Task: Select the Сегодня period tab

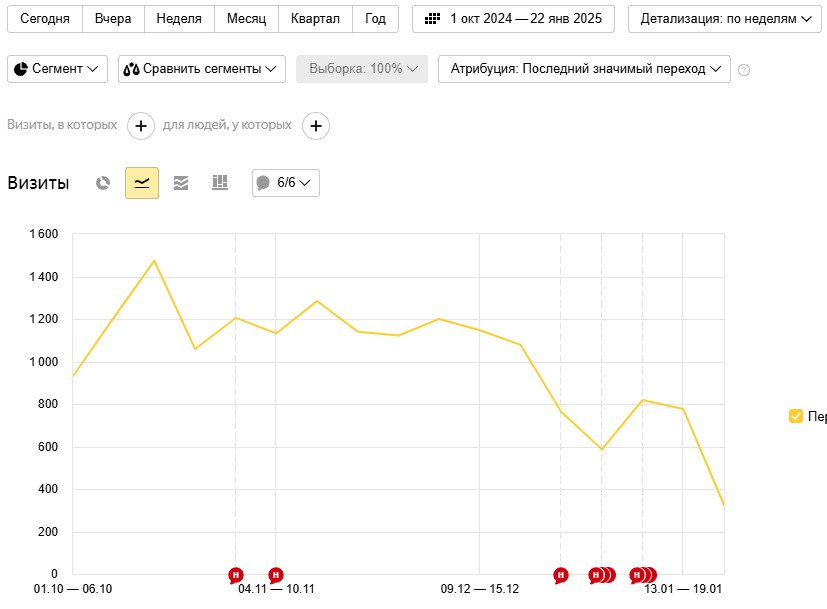Action: point(45,18)
